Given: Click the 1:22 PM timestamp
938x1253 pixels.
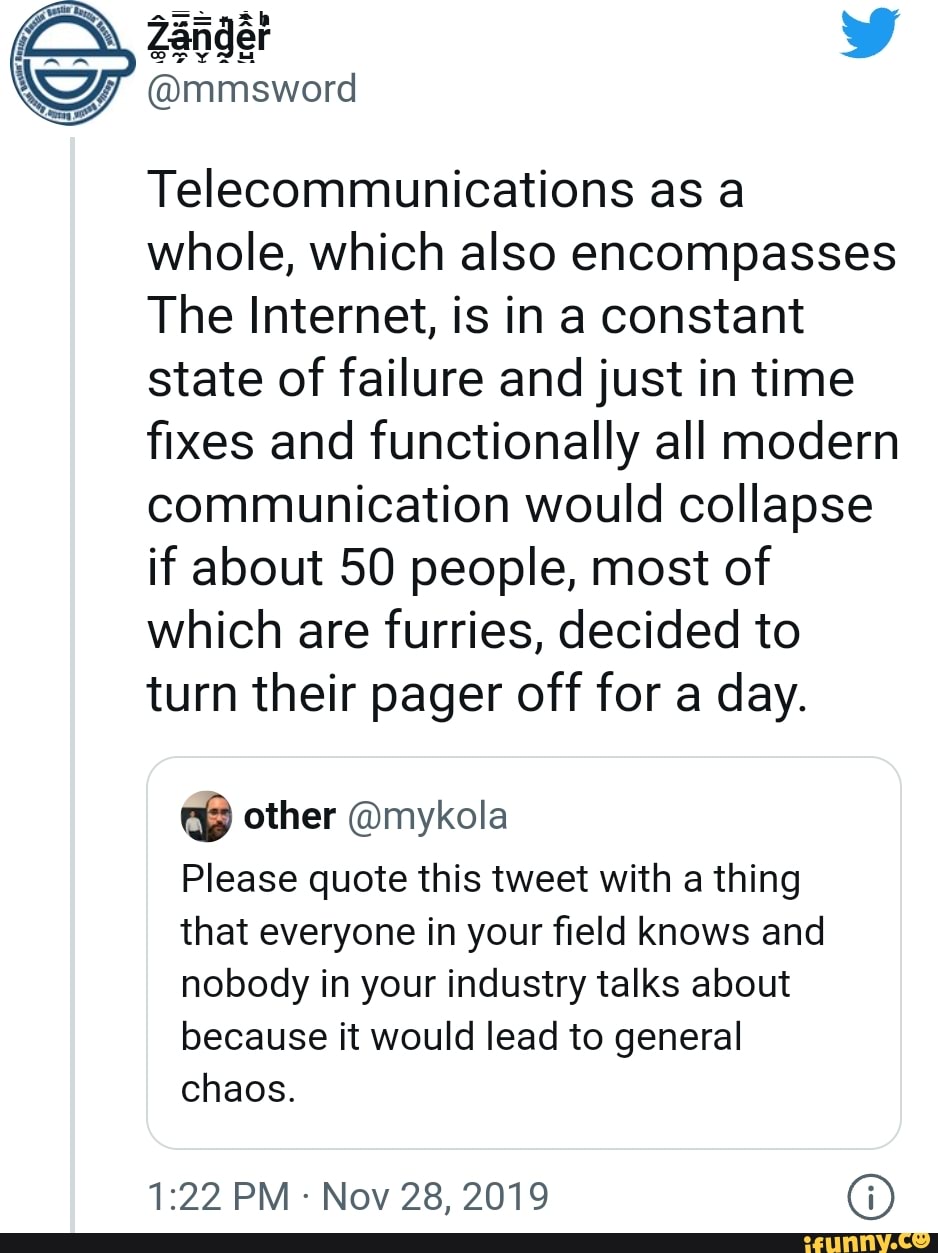Looking at the screenshot, I should (x=220, y=1196).
